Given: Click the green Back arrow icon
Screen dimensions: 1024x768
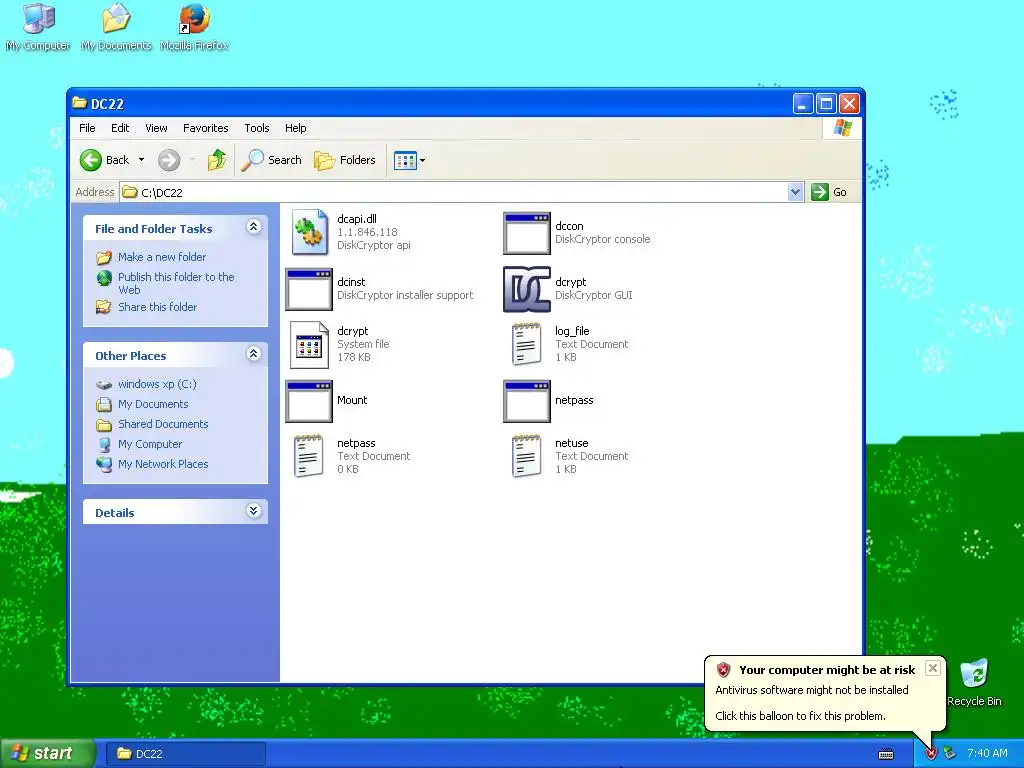Looking at the screenshot, I should coord(91,160).
